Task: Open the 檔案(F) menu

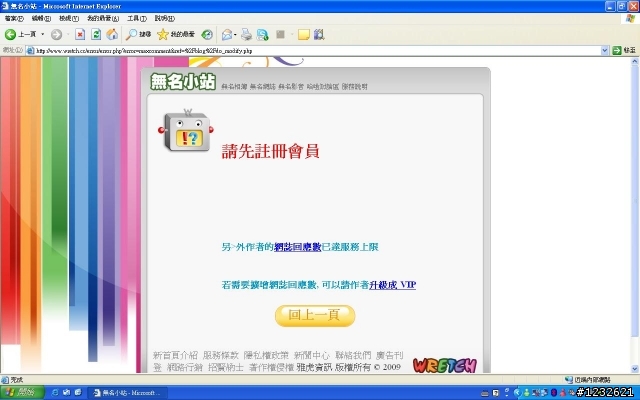Action: pyautogui.click(x=14, y=18)
